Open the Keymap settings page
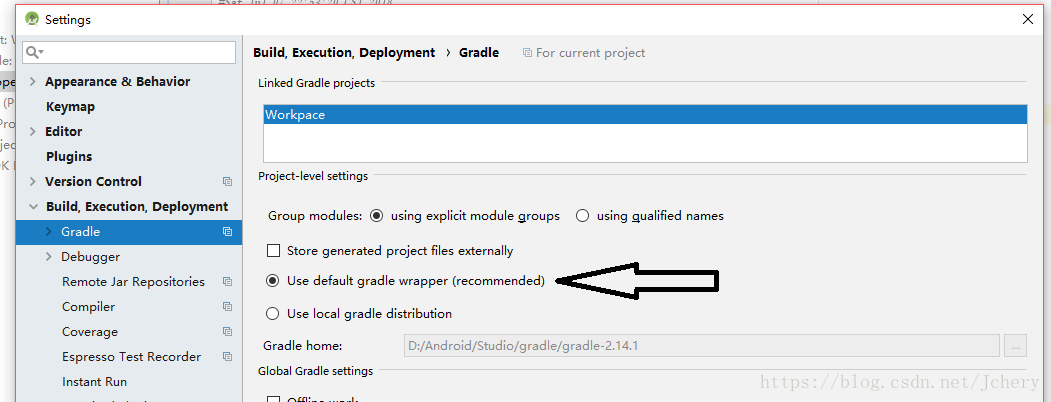The height and width of the screenshot is (402, 1051). point(70,107)
